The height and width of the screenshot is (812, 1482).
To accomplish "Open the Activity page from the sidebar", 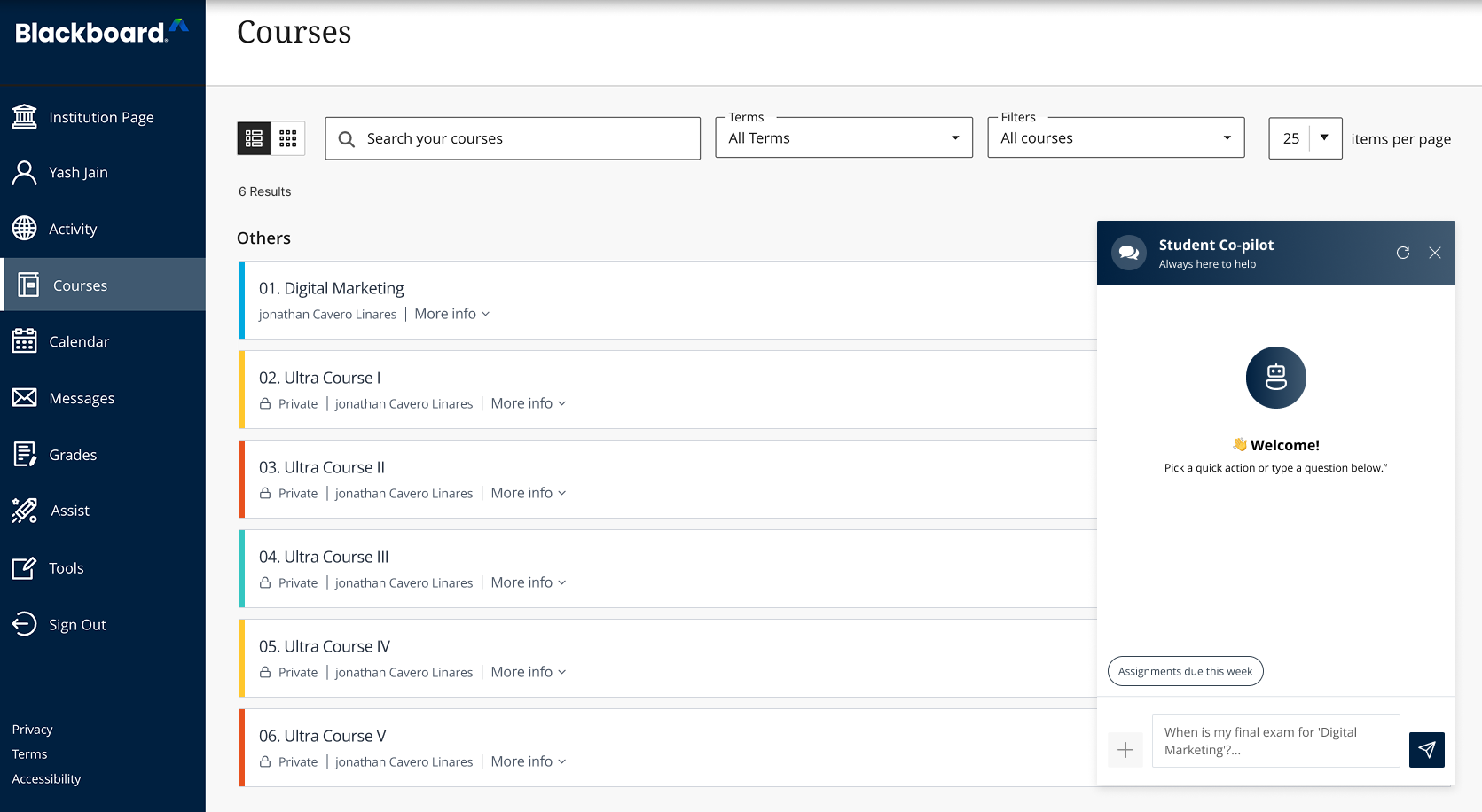I will pyautogui.click(x=73, y=228).
